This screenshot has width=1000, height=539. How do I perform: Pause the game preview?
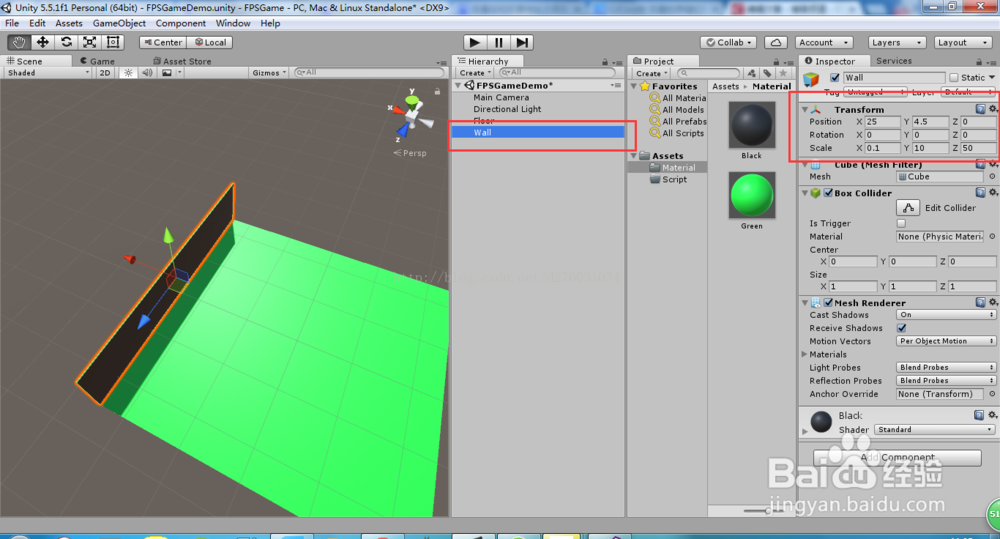point(498,42)
